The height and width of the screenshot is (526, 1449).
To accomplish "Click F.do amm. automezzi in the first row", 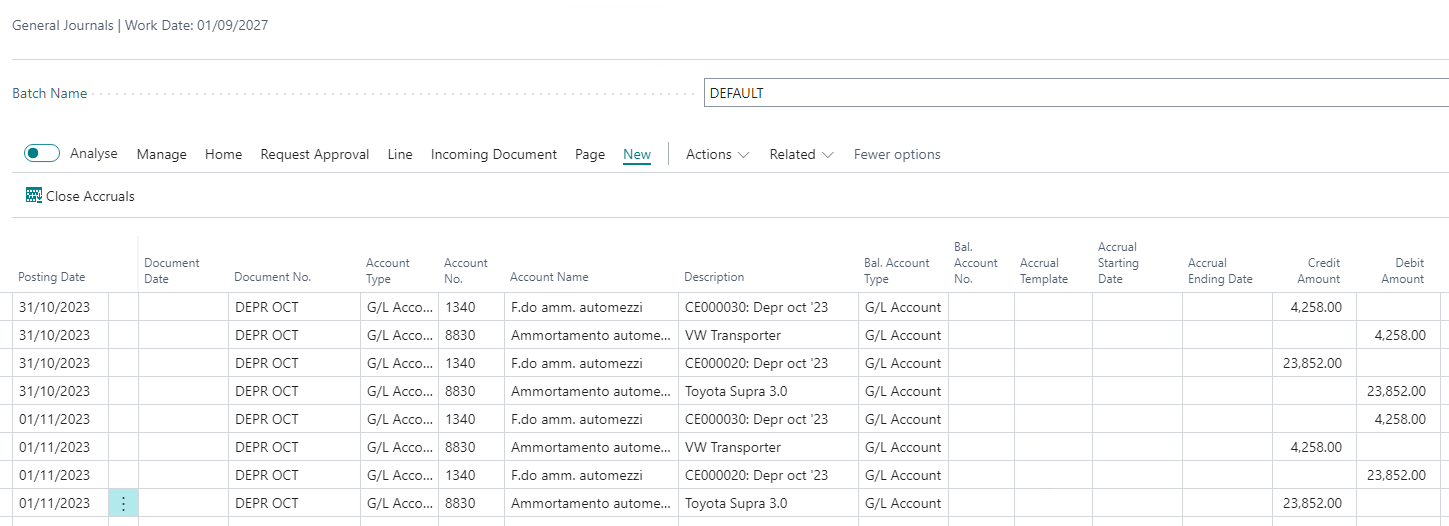I will click(577, 307).
